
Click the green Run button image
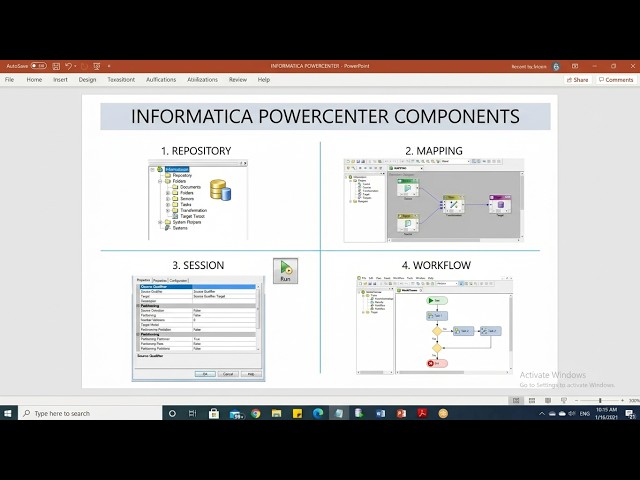tap(285, 271)
